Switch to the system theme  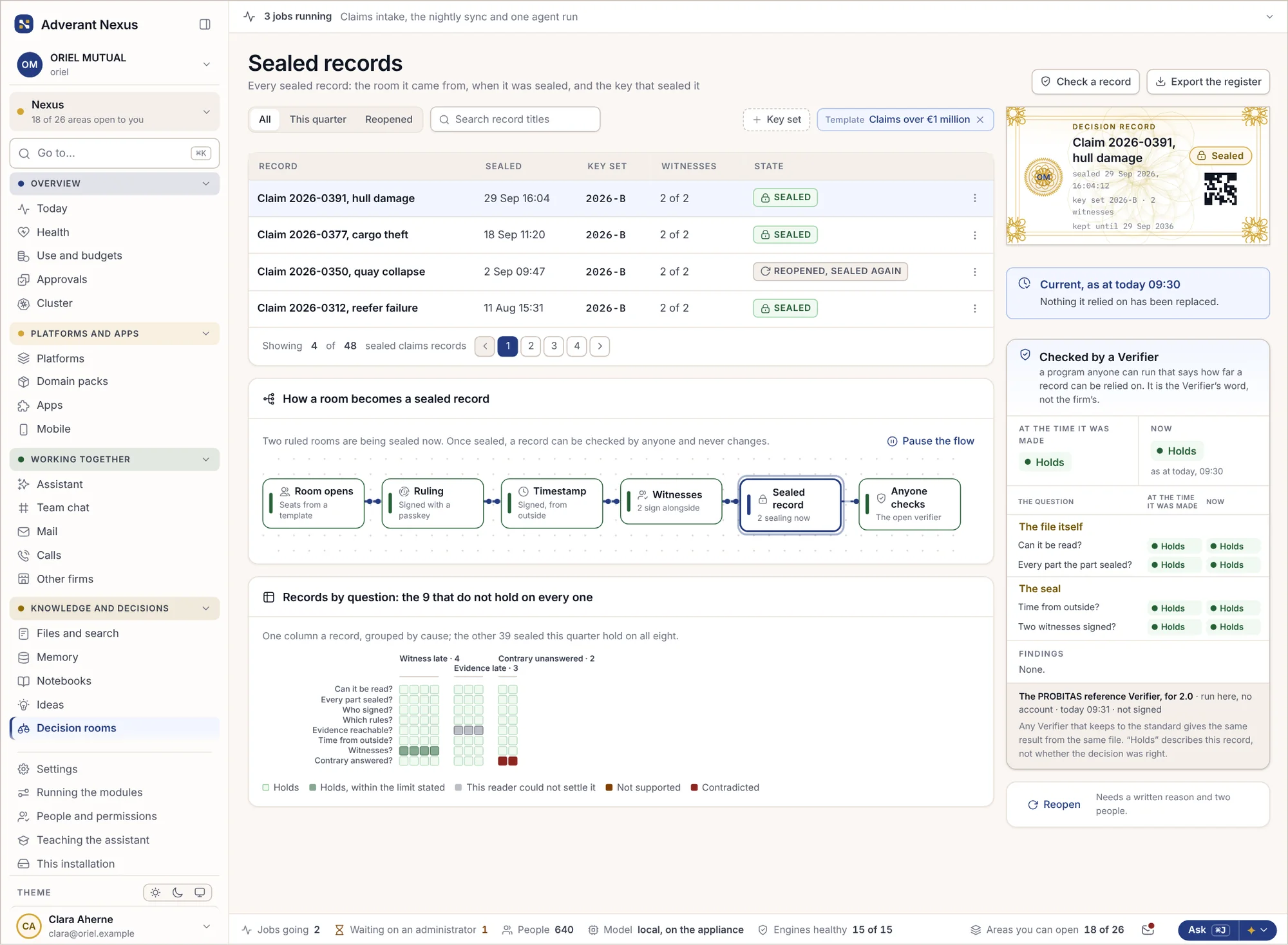(x=200, y=892)
